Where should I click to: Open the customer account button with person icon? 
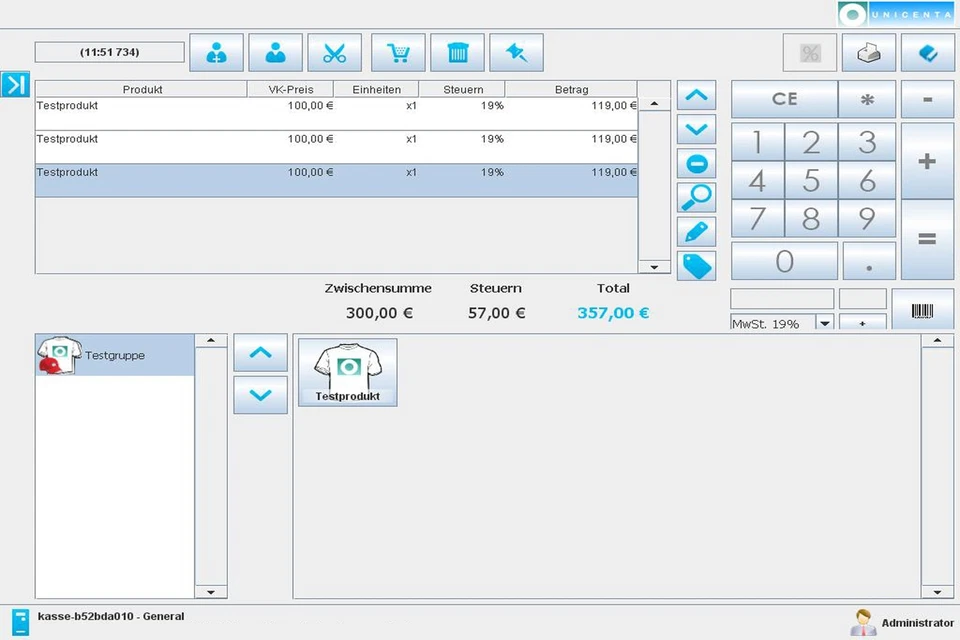[x=275, y=53]
